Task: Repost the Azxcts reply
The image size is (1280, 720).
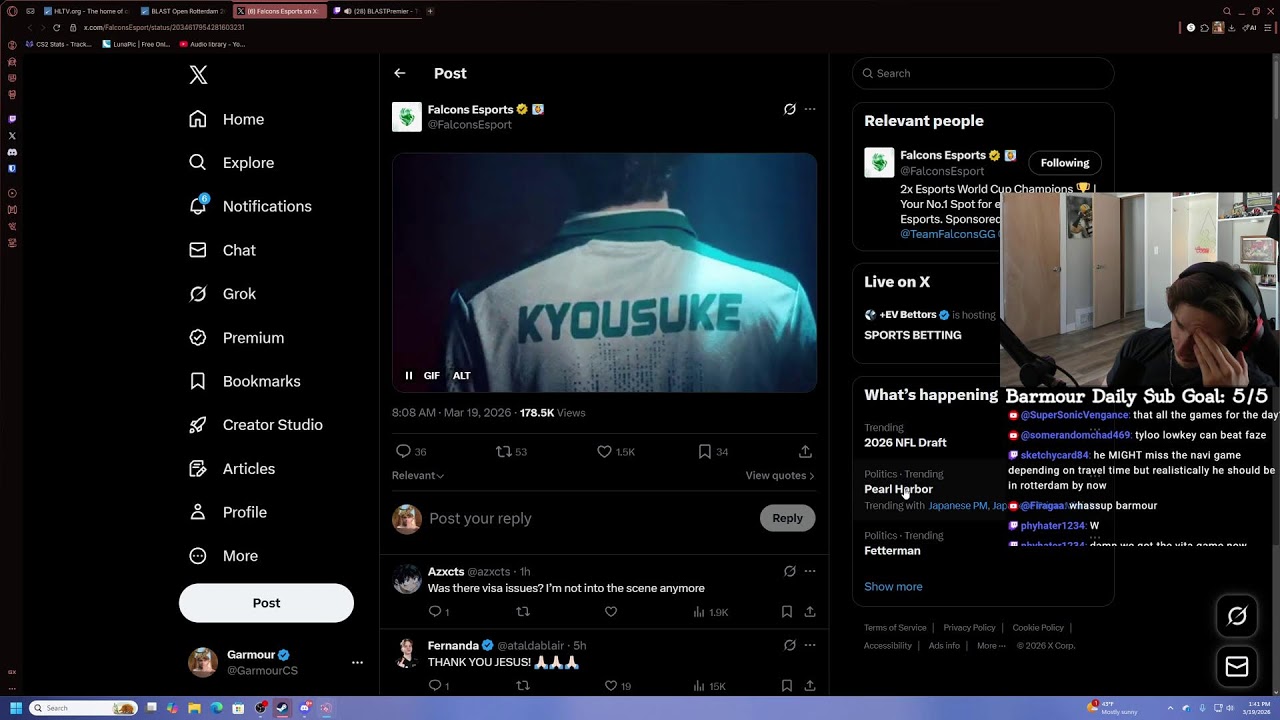Action: [x=522, y=612]
